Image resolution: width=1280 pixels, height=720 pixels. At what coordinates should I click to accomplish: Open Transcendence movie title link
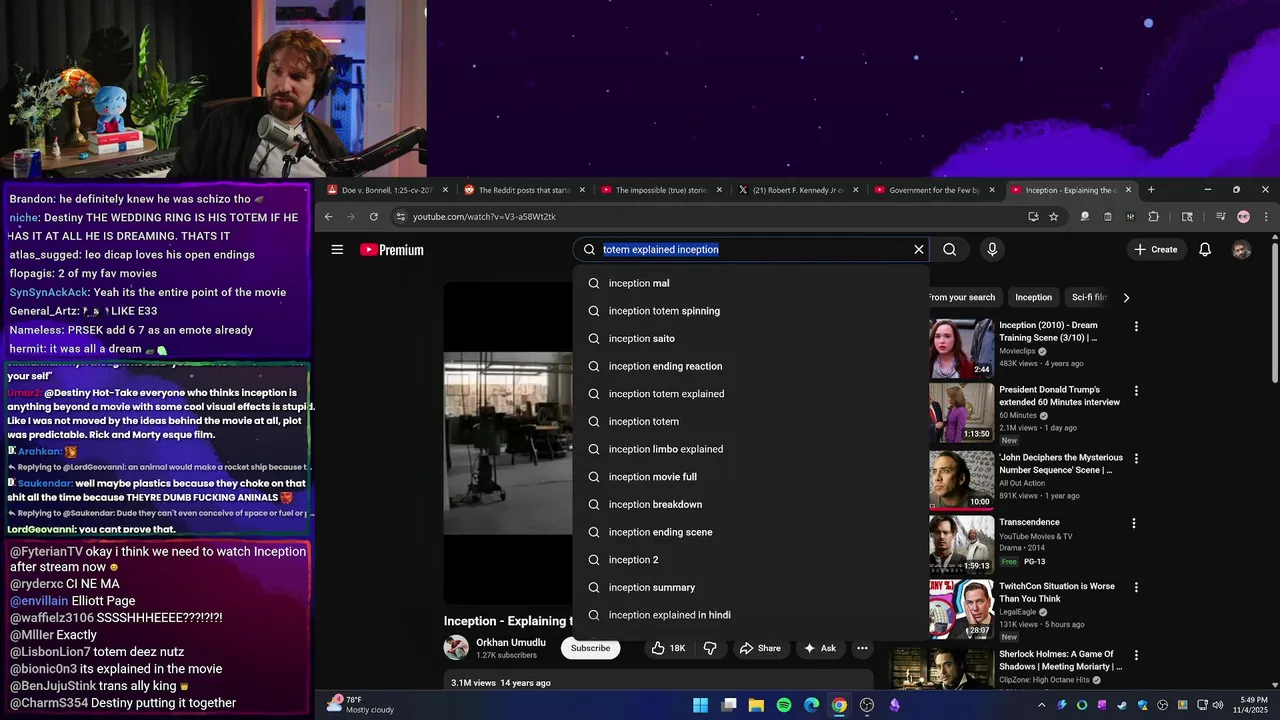(x=1029, y=522)
